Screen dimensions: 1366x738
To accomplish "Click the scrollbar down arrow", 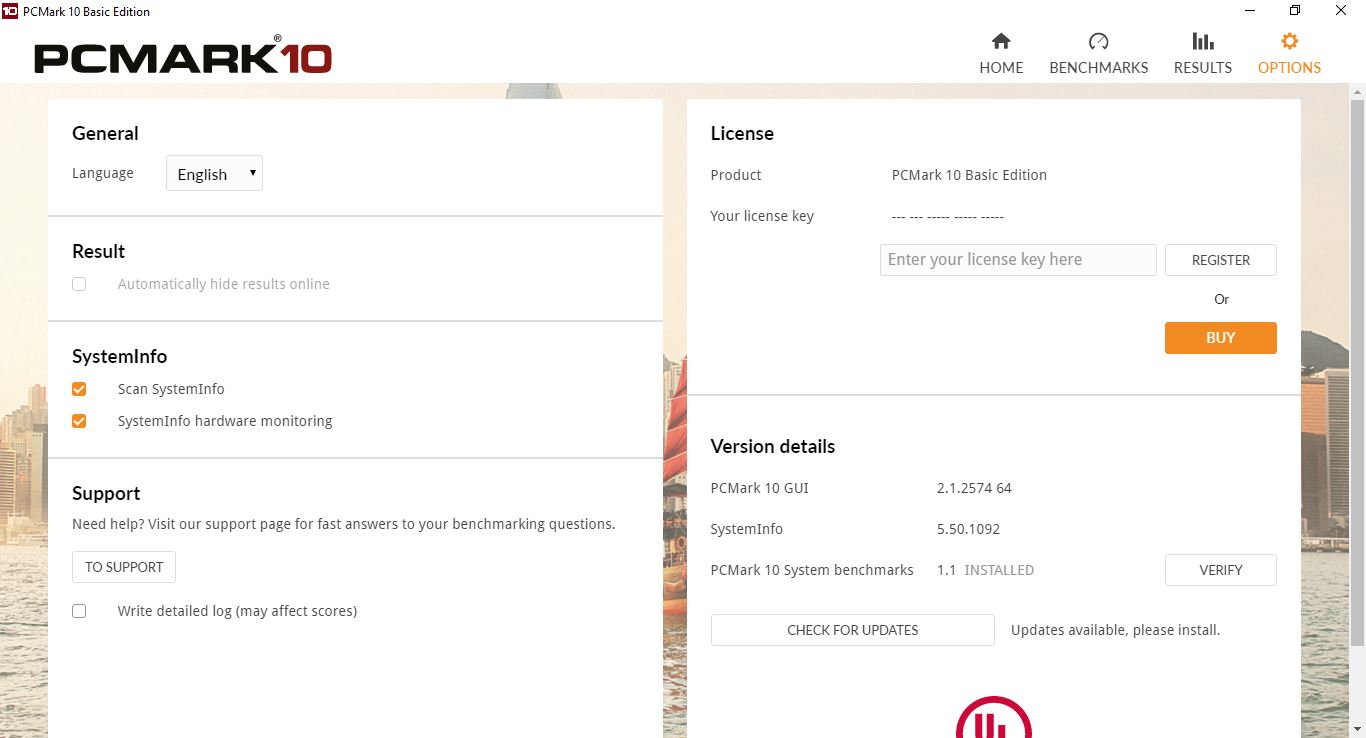I will click(x=1357, y=730).
